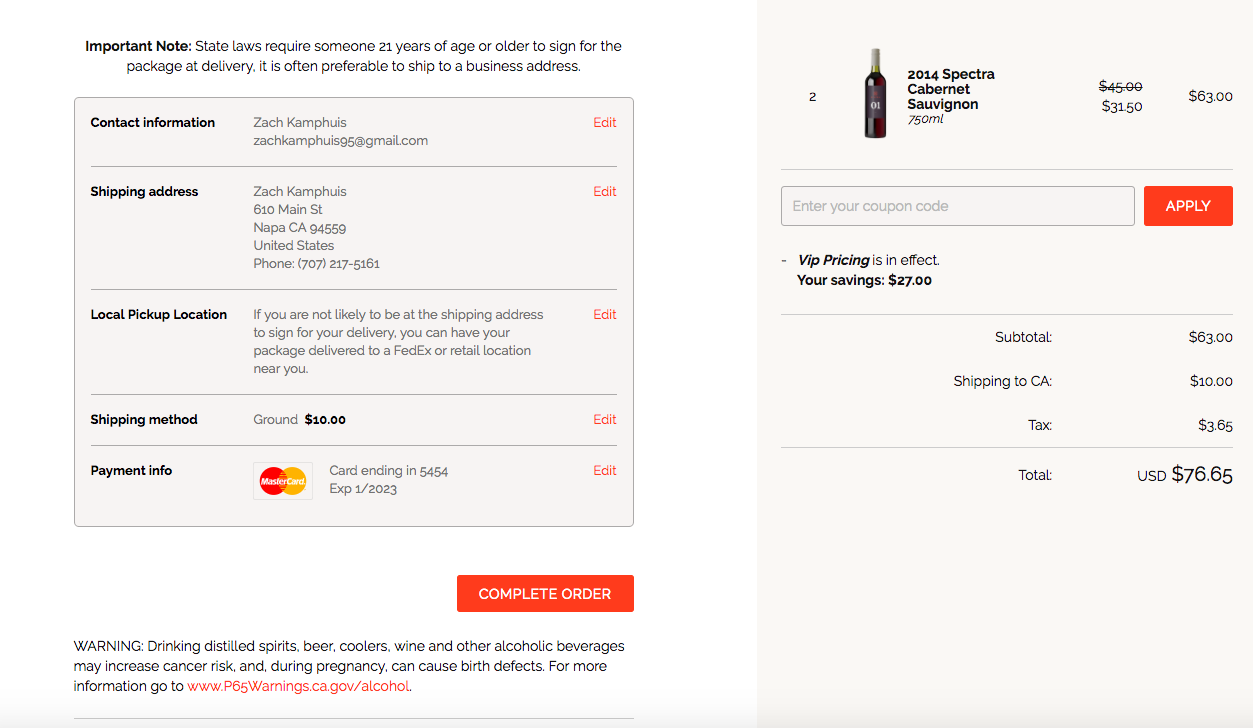
Task: Click the Card ending in 5454 text
Action: (x=388, y=471)
